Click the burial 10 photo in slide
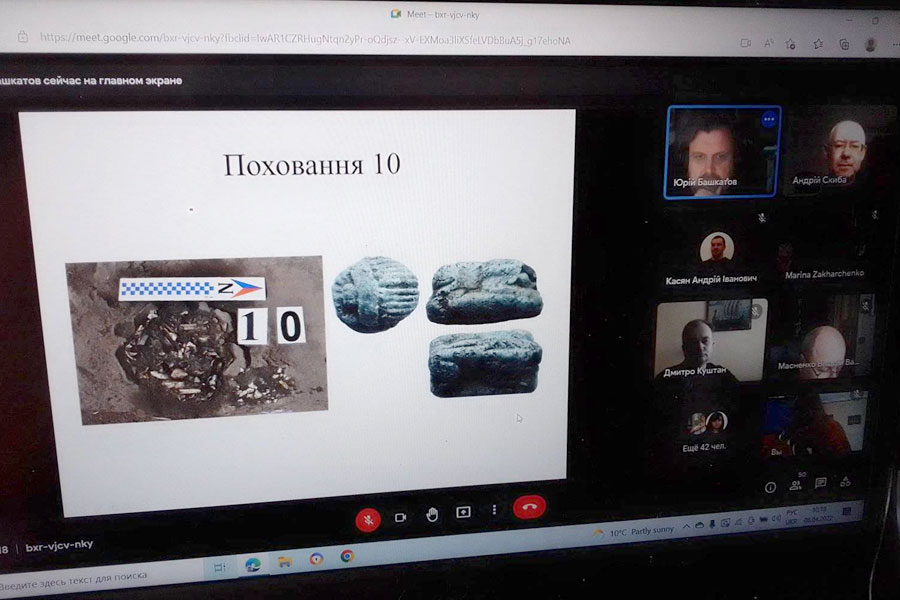 pos(197,340)
